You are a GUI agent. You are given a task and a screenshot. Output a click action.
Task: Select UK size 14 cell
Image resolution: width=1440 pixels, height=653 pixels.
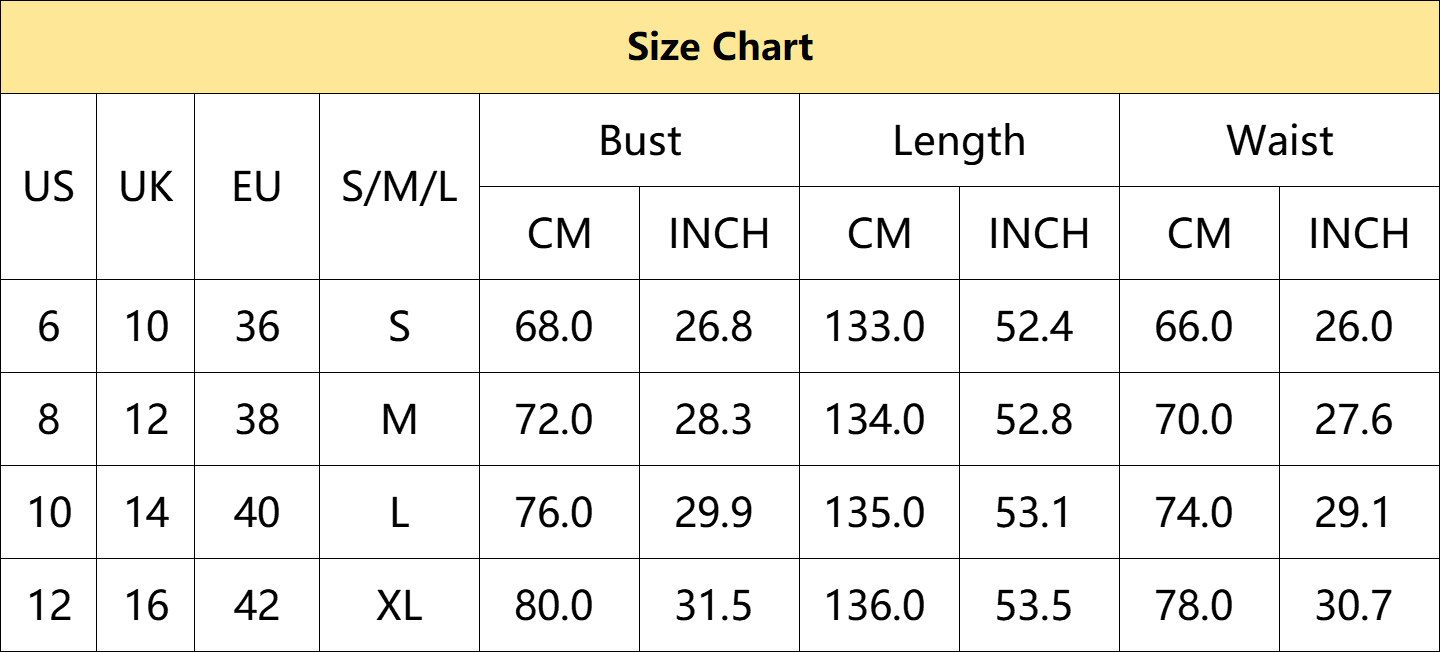click(146, 512)
